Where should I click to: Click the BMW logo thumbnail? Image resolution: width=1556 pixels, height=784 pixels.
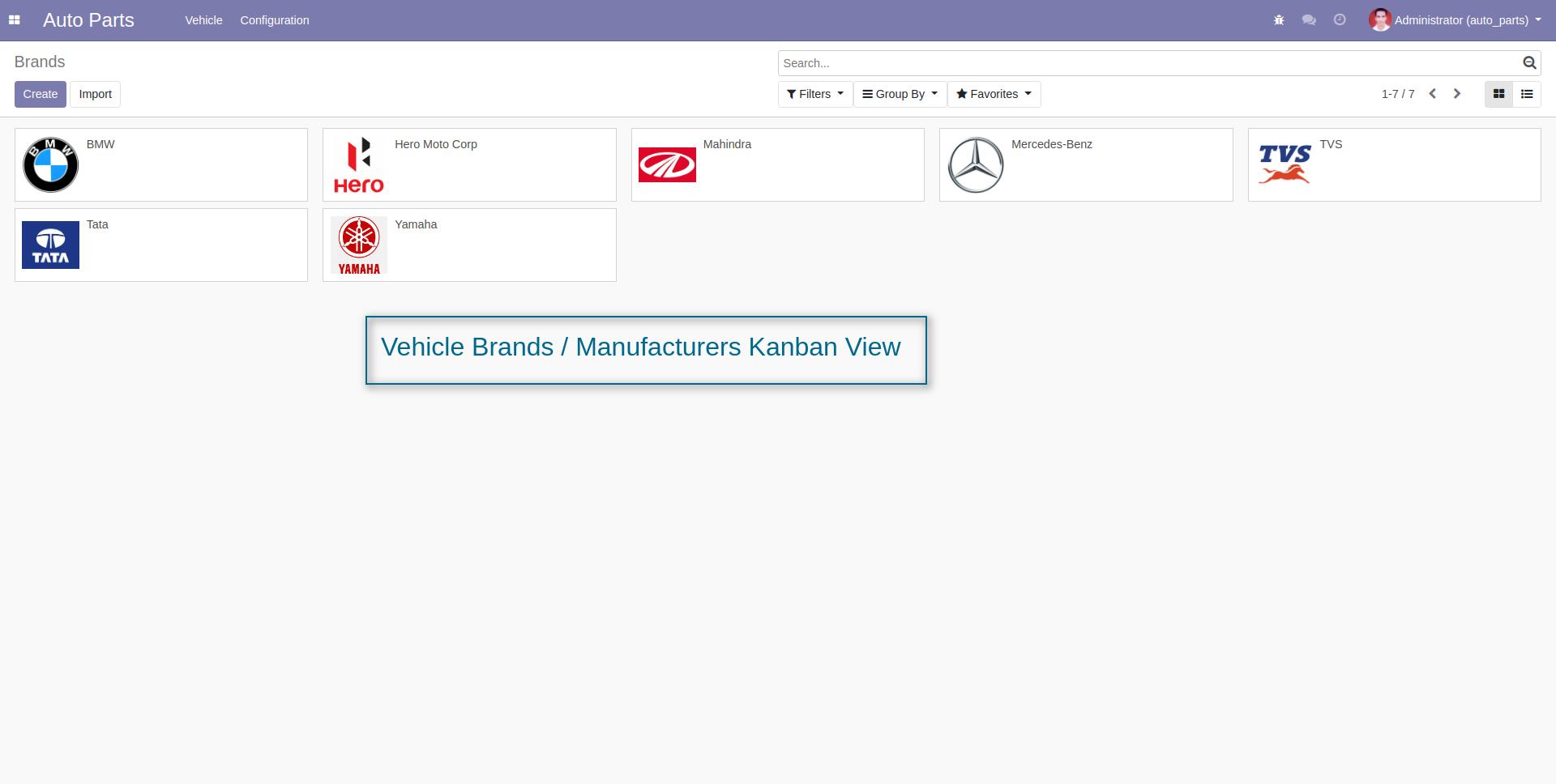click(50, 164)
